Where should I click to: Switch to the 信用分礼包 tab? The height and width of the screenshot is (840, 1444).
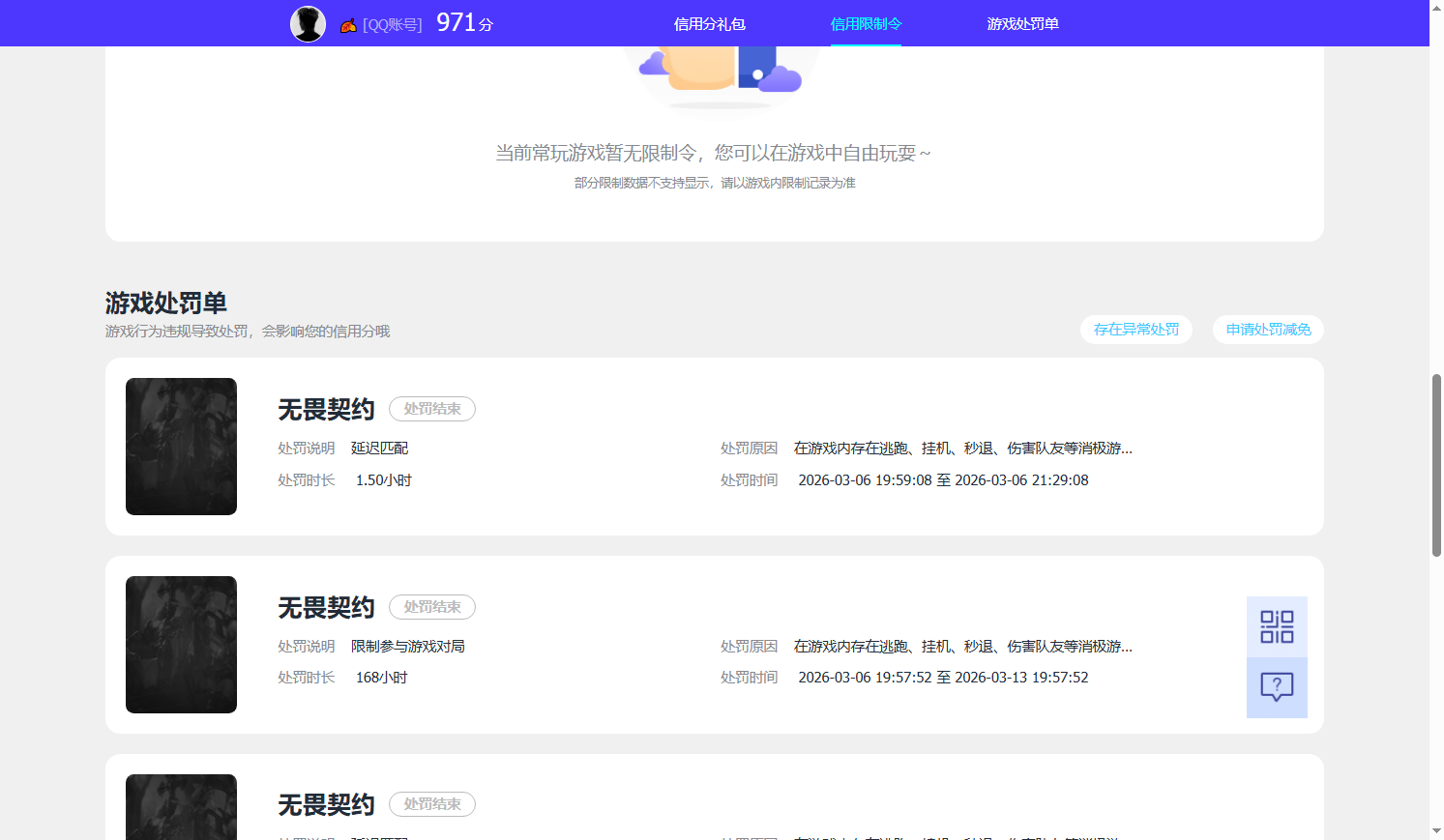[x=710, y=24]
